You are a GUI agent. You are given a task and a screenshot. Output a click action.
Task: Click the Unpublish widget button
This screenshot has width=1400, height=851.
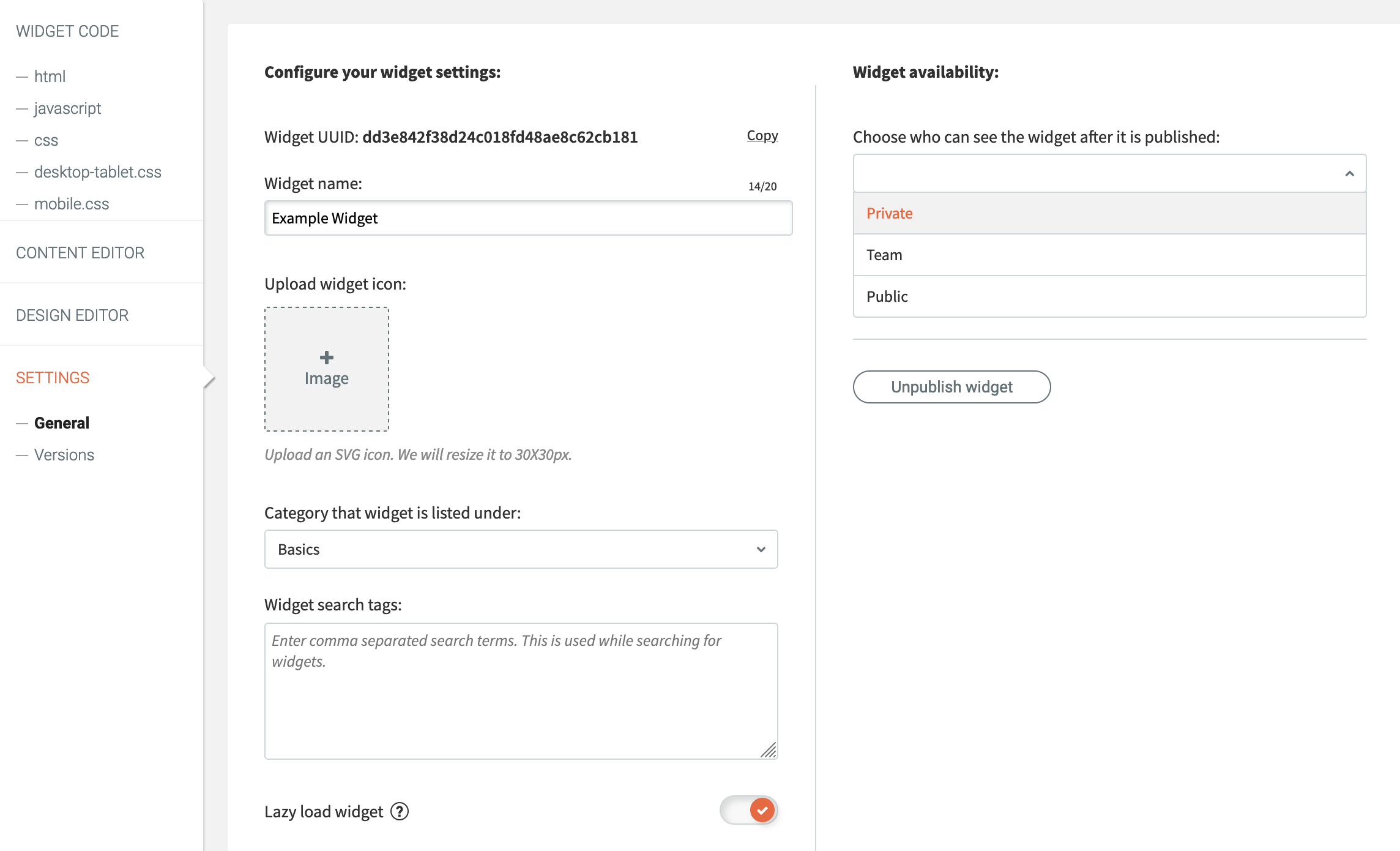pos(951,387)
